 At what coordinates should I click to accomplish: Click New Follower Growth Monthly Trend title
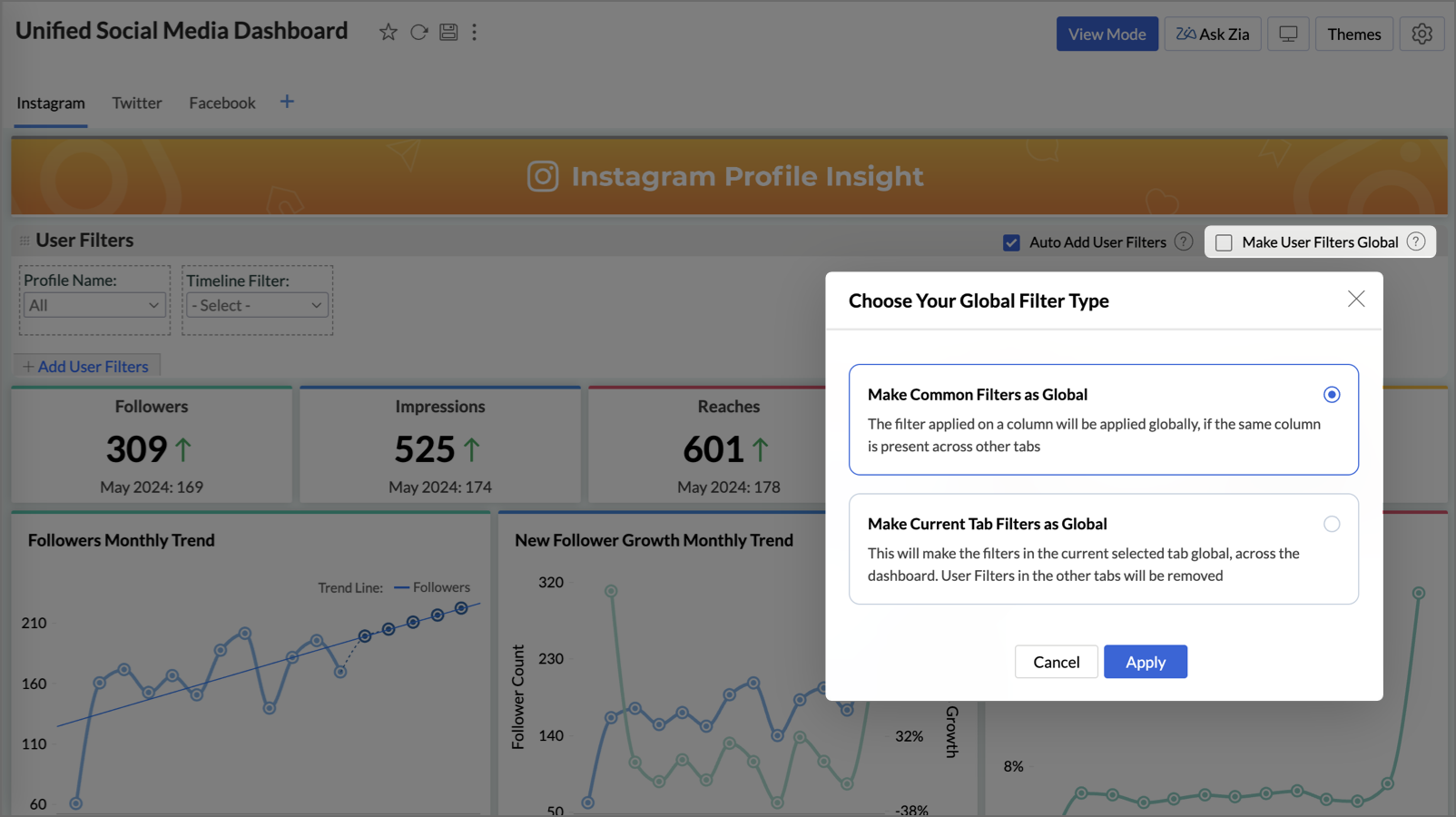click(654, 540)
